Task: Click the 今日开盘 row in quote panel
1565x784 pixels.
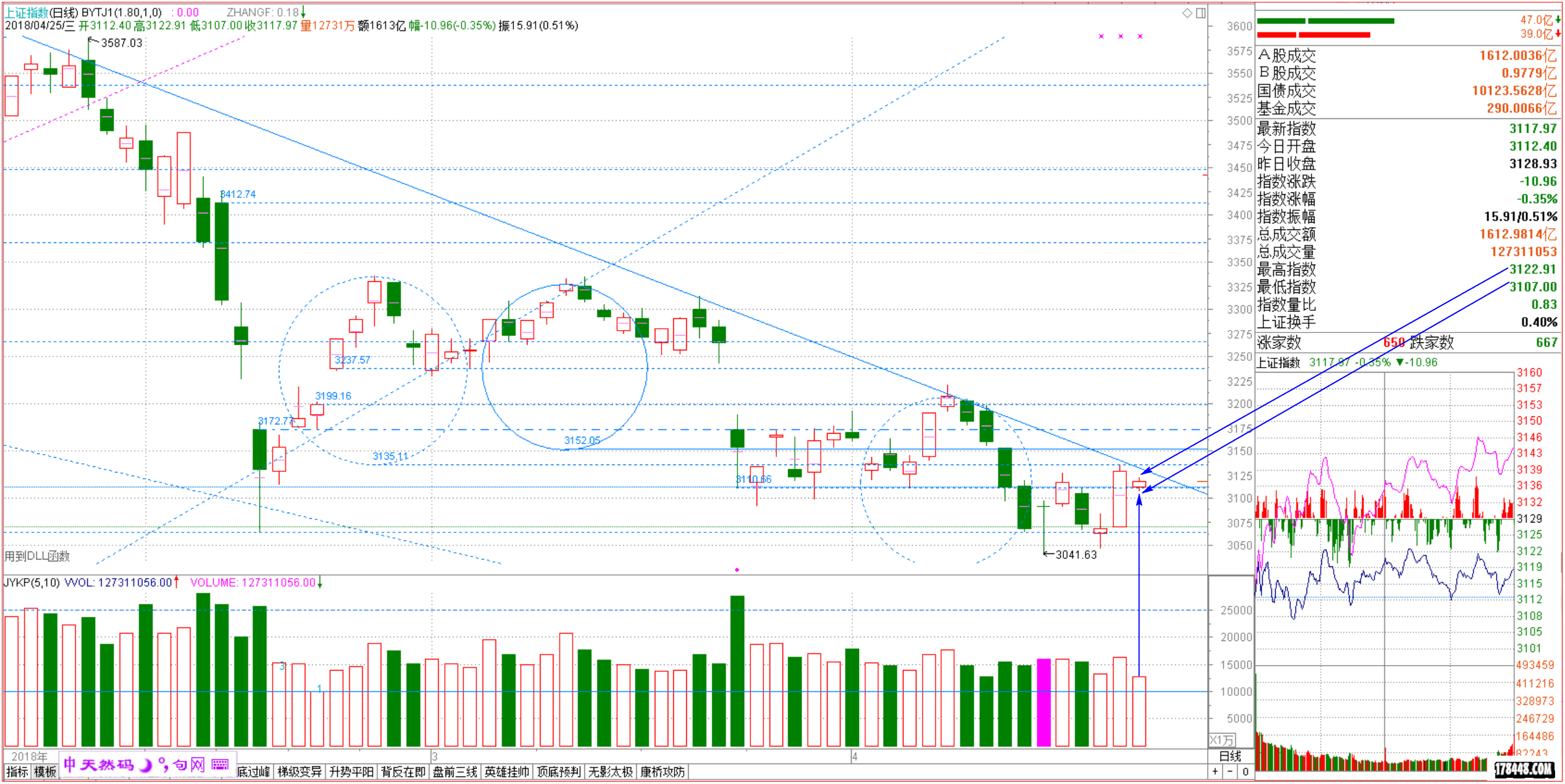Action: (1407, 146)
